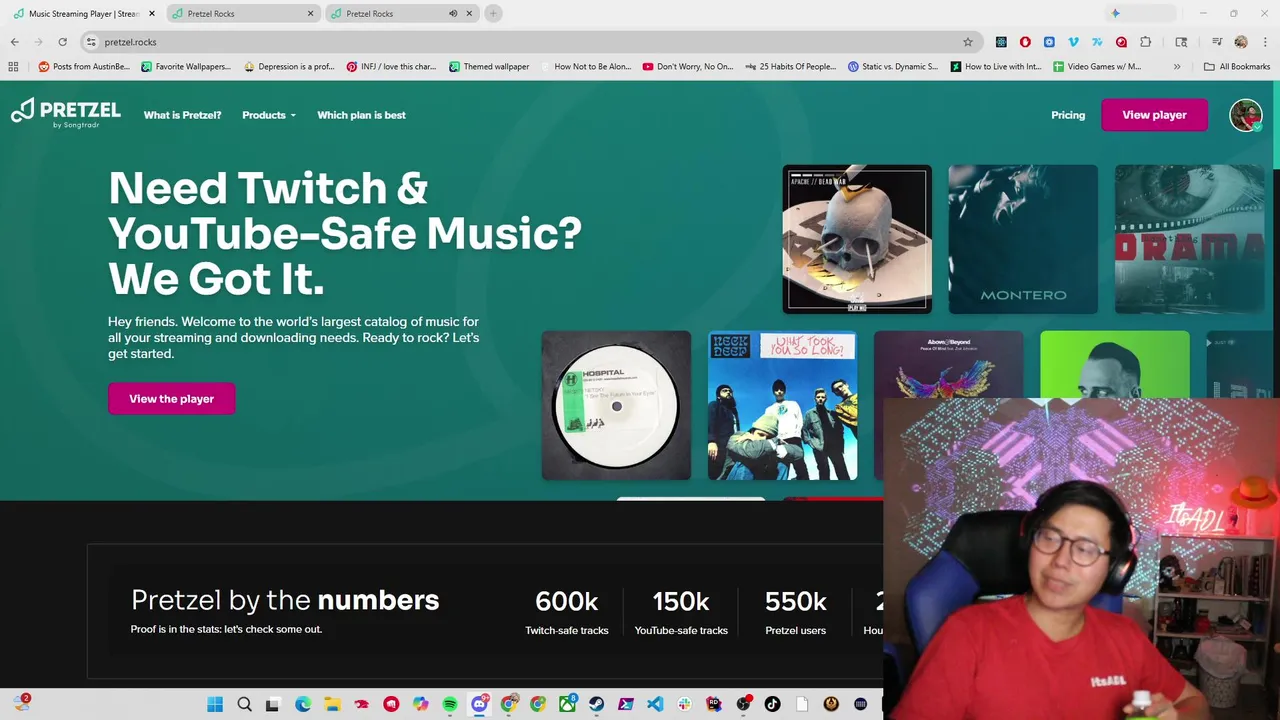Open the What is Pretzel? menu item

[x=182, y=115]
